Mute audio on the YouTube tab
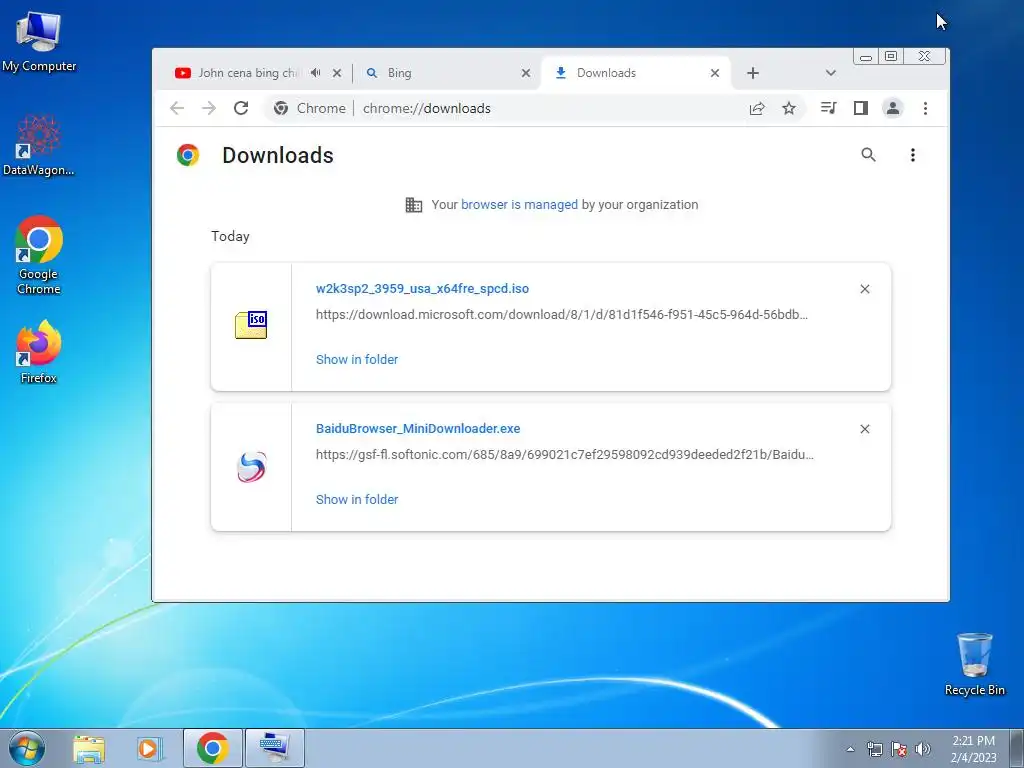This screenshot has width=1024, height=768. (x=315, y=73)
